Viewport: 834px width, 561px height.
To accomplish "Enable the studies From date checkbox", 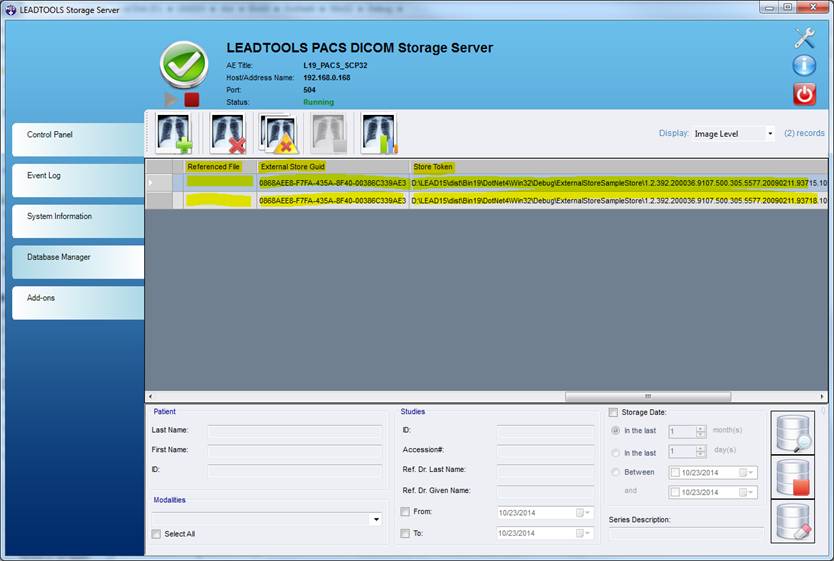I will coord(405,512).
